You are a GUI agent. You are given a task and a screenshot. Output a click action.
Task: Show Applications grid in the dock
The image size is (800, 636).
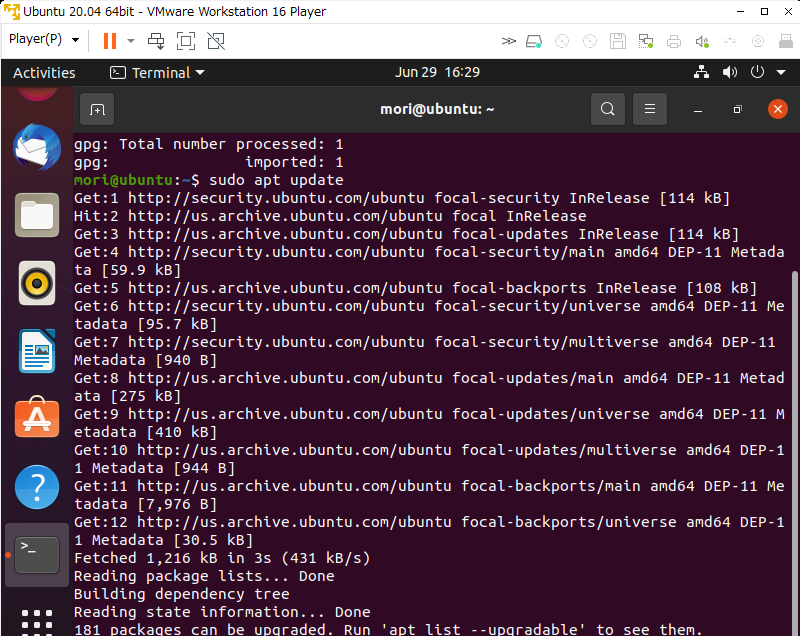pyautogui.click(x=37, y=622)
